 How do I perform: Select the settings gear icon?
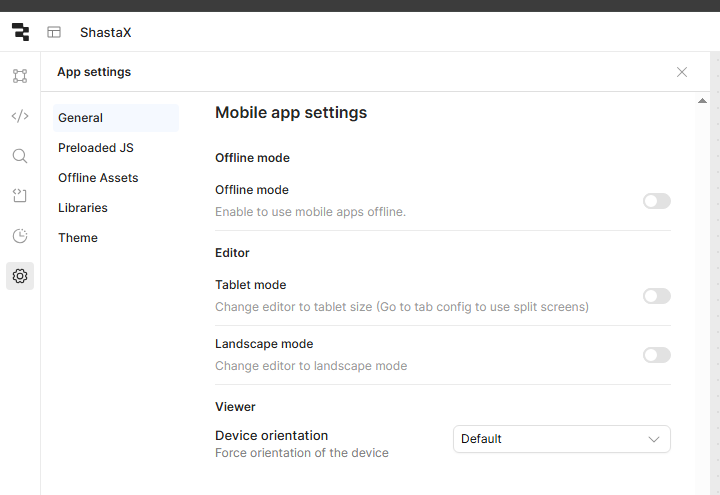[x=20, y=276]
